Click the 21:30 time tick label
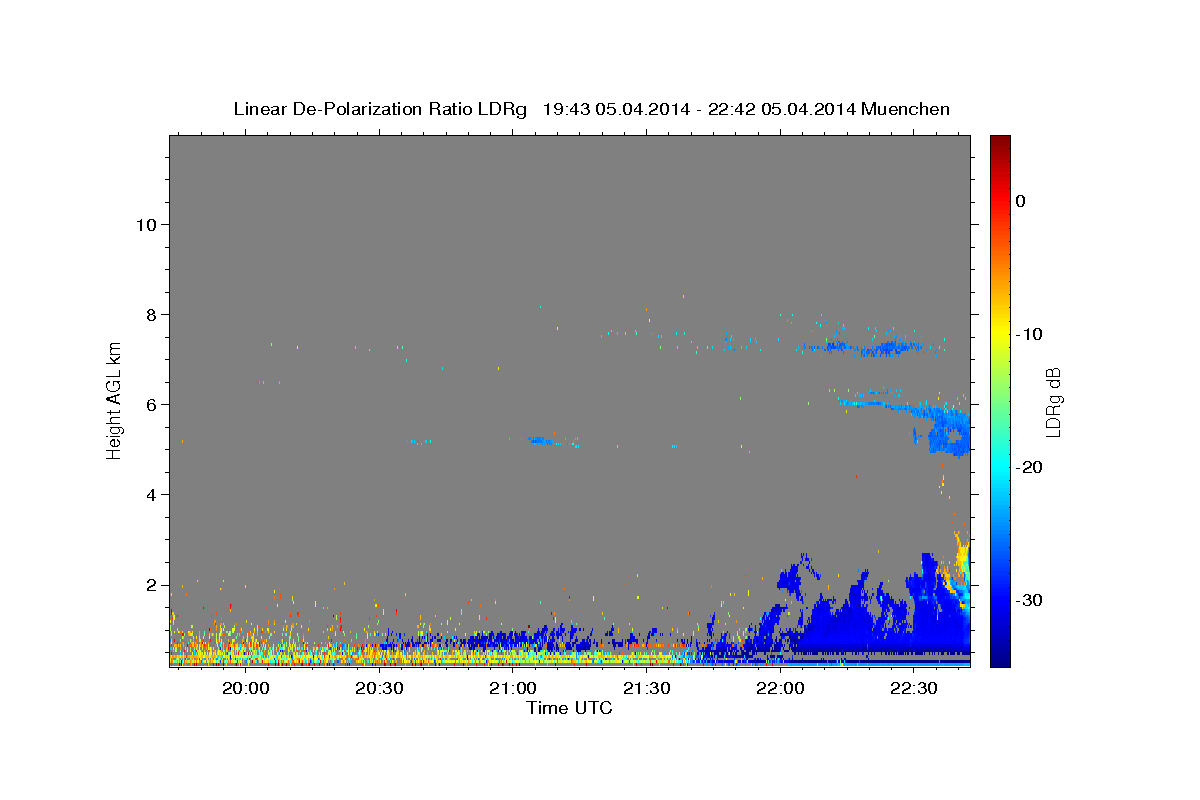 click(x=647, y=689)
